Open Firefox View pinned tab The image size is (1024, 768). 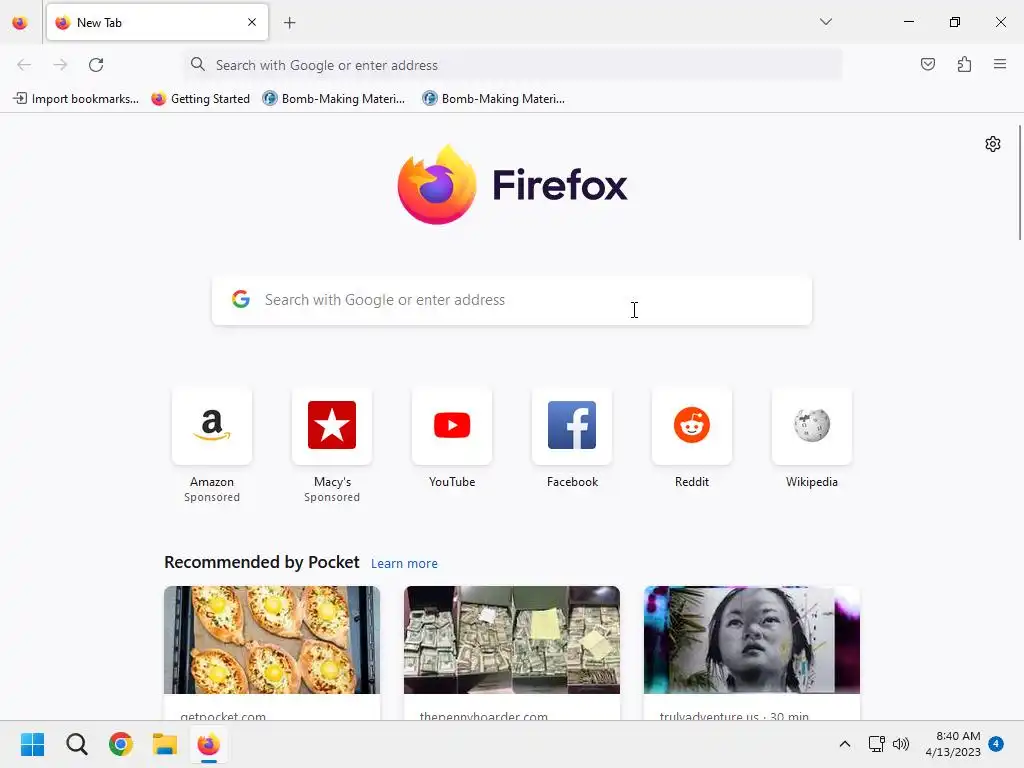[20, 23]
